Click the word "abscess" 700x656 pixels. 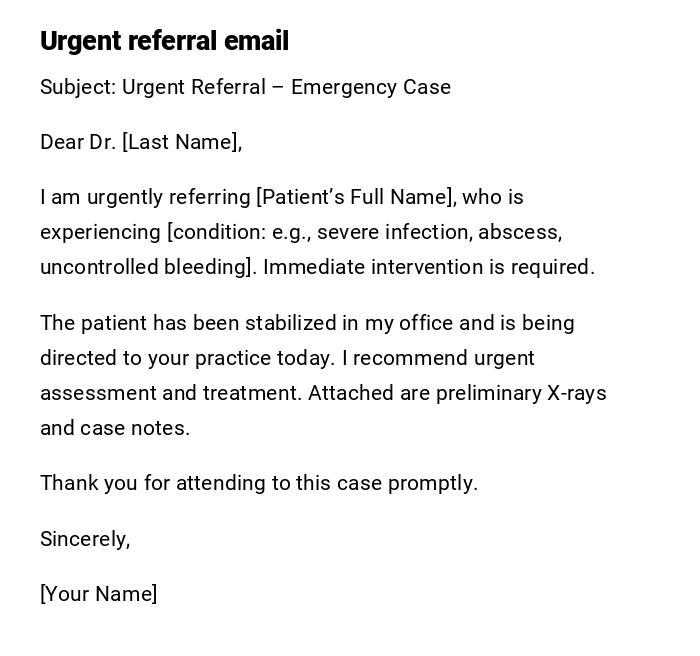pyautogui.click(x=518, y=232)
